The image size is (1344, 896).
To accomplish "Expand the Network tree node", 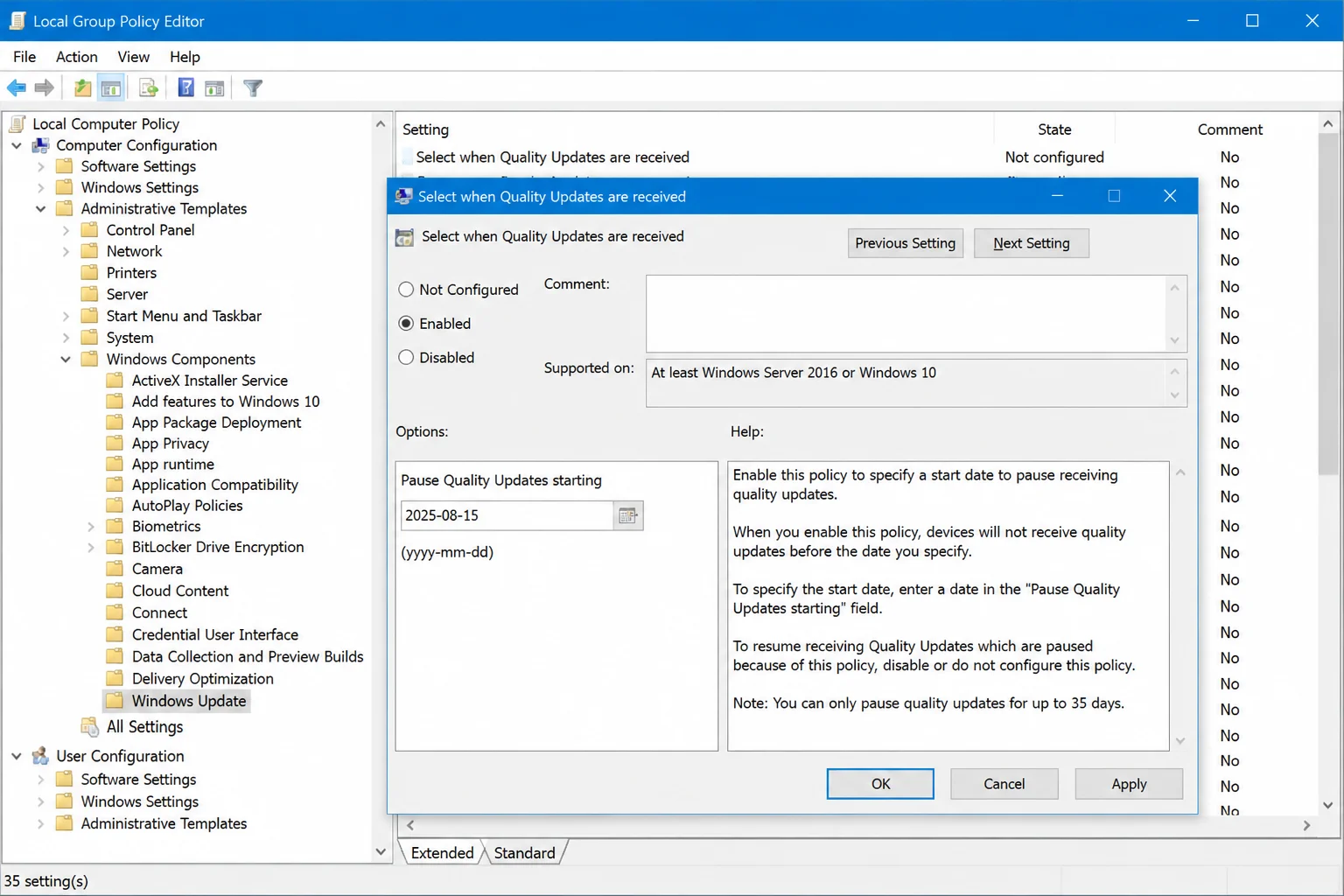I will click(66, 251).
